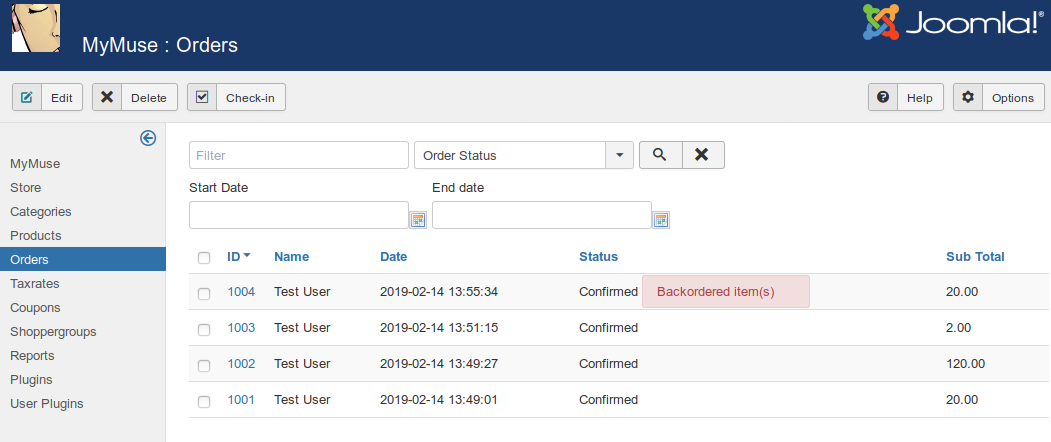Select Orders in the sidebar
Screen dimensions: 1051x442
(82, 260)
